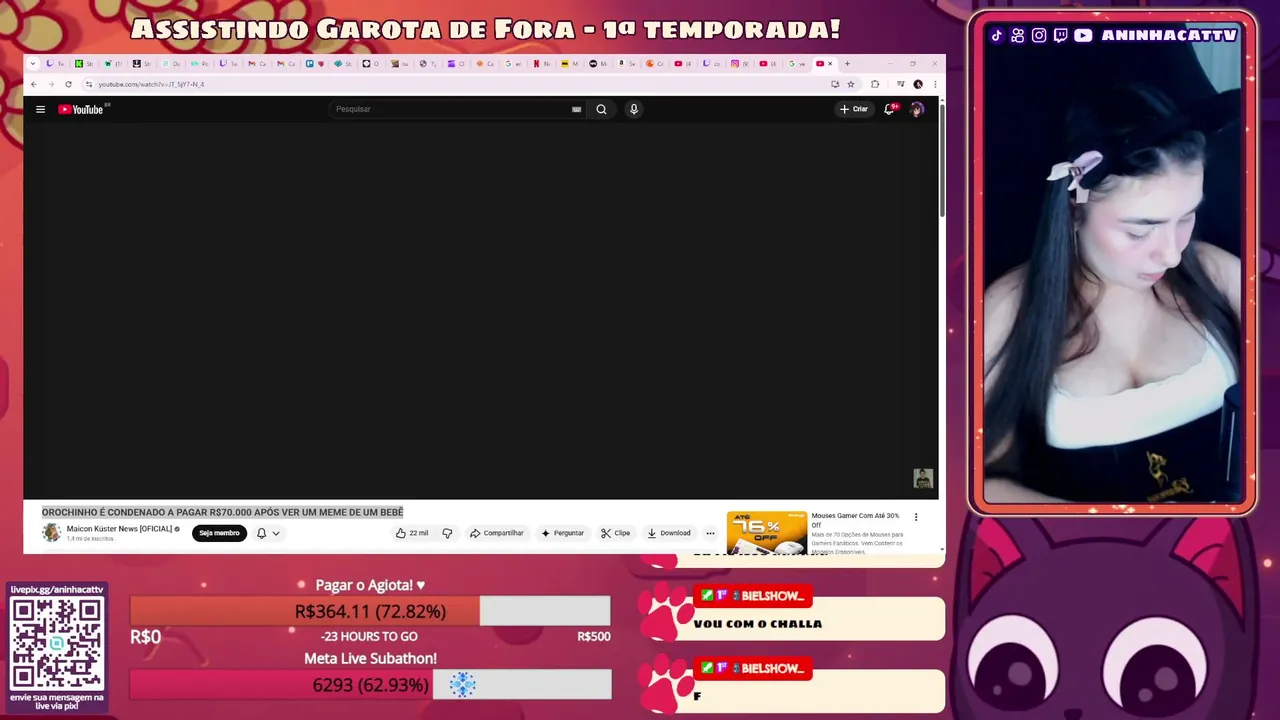Viewport: 1280px width, 720px height.
Task: Open Maicon Küster News [OFICIAL] channel link
Action: [119, 529]
